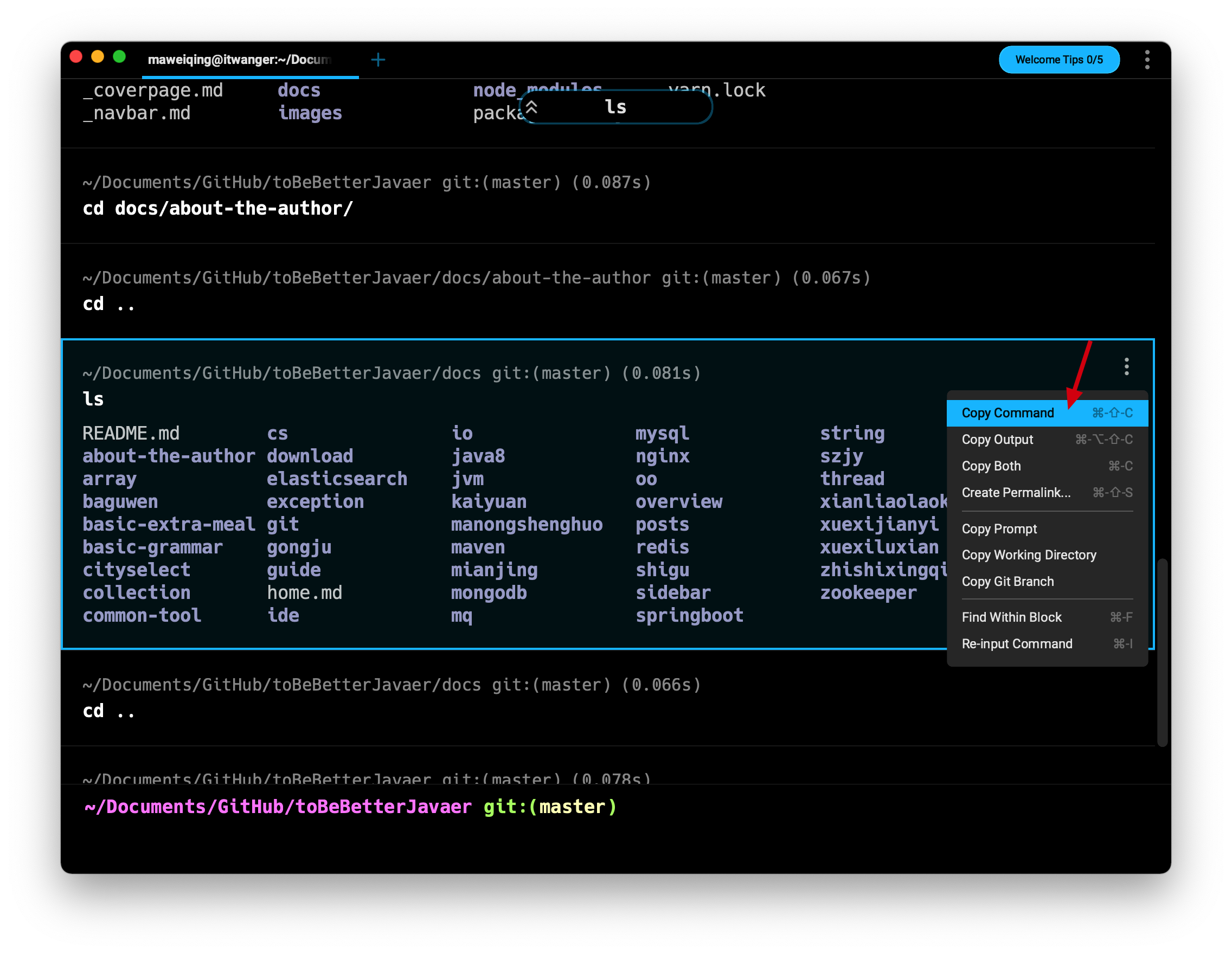Select Find Within Block option
The image size is (1232, 954).
[x=1011, y=617]
